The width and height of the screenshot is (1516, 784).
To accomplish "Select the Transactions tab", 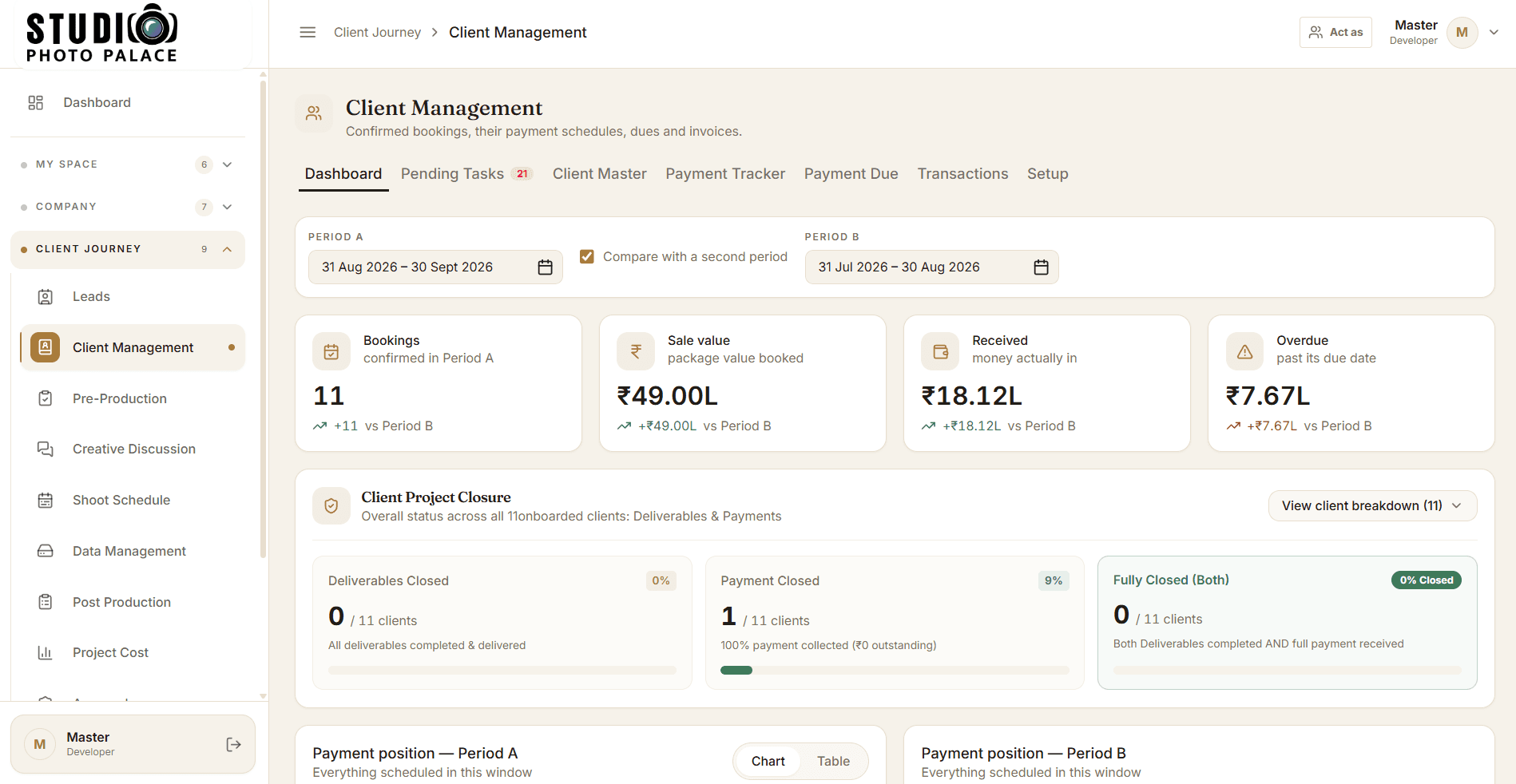I will click(x=962, y=174).
